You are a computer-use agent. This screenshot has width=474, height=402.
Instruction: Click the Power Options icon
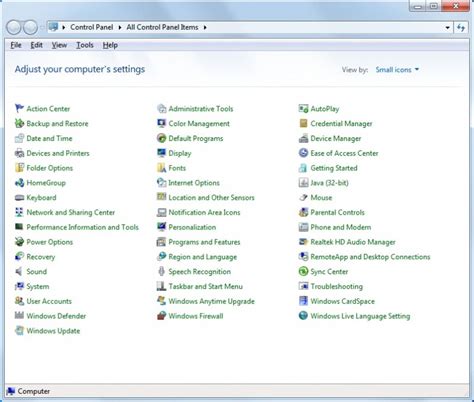(x=19, y=242)
